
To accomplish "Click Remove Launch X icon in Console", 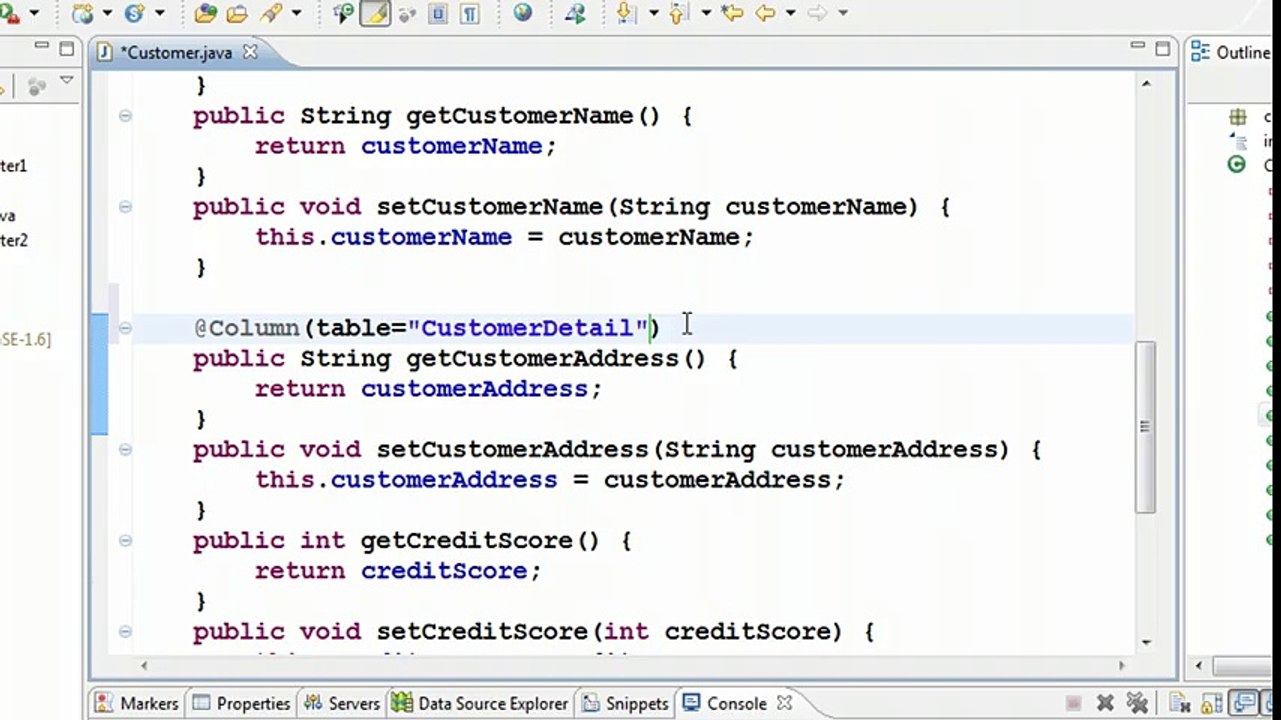I will coord(1105,703).
